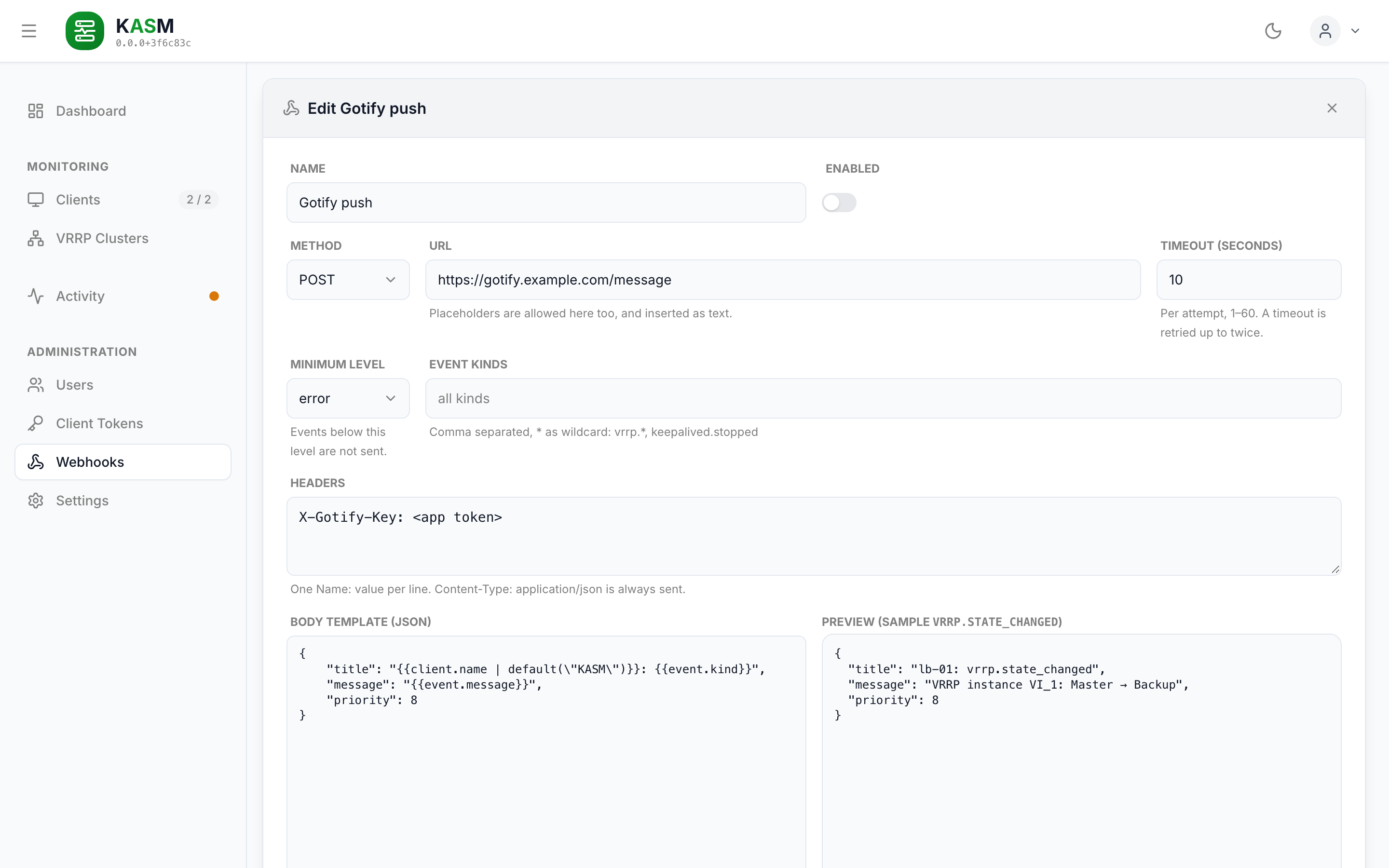This screenshot has height=868, width=1389.
Task: Switch to dark mode with moon icon
Action: click(1273, 31)
